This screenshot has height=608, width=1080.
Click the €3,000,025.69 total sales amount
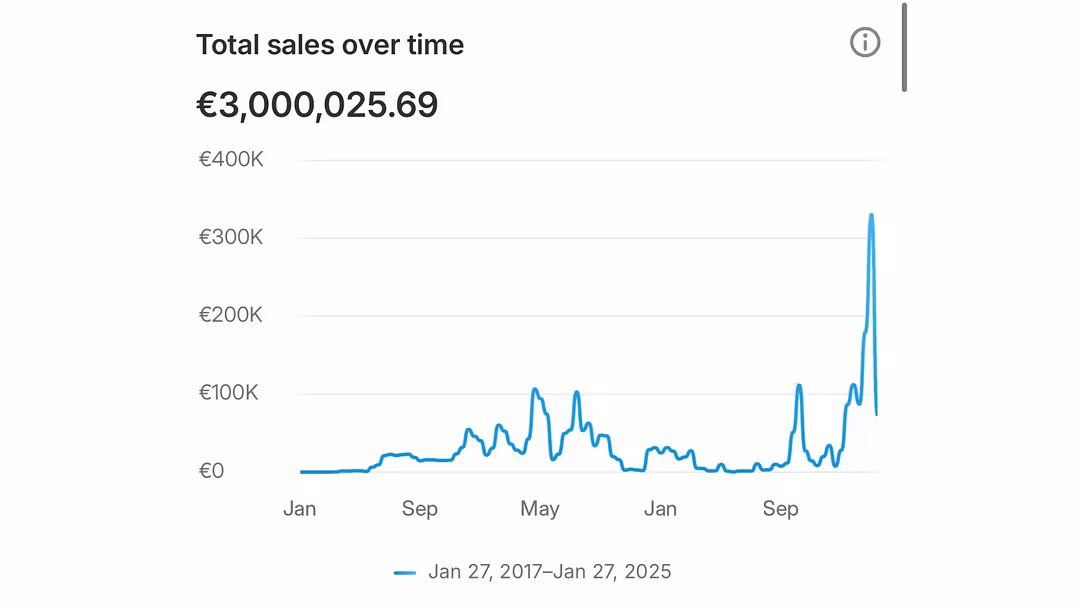pyautogui.click(x=317, y=105)
